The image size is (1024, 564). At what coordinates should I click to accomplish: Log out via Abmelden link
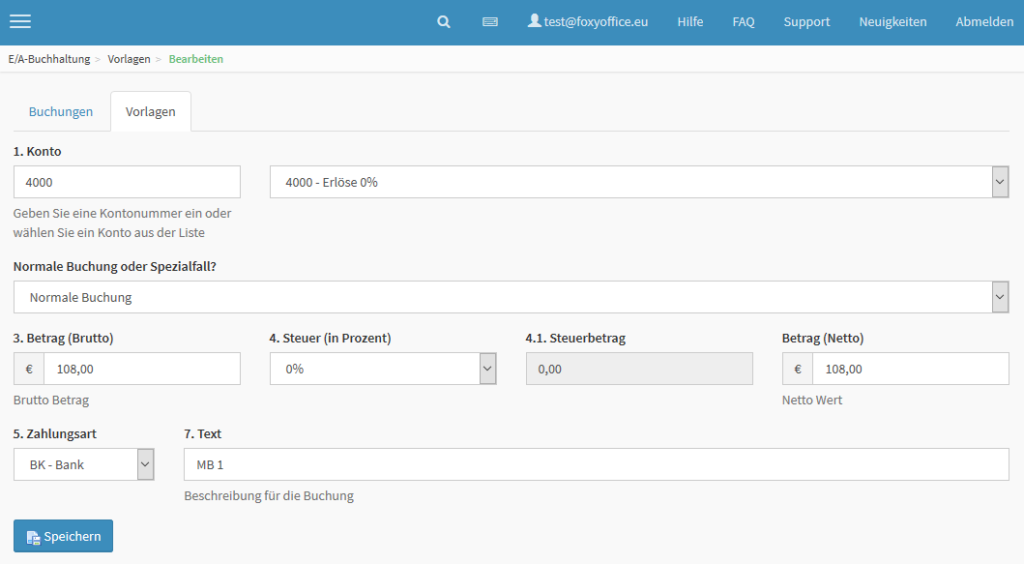coord(984,22)
